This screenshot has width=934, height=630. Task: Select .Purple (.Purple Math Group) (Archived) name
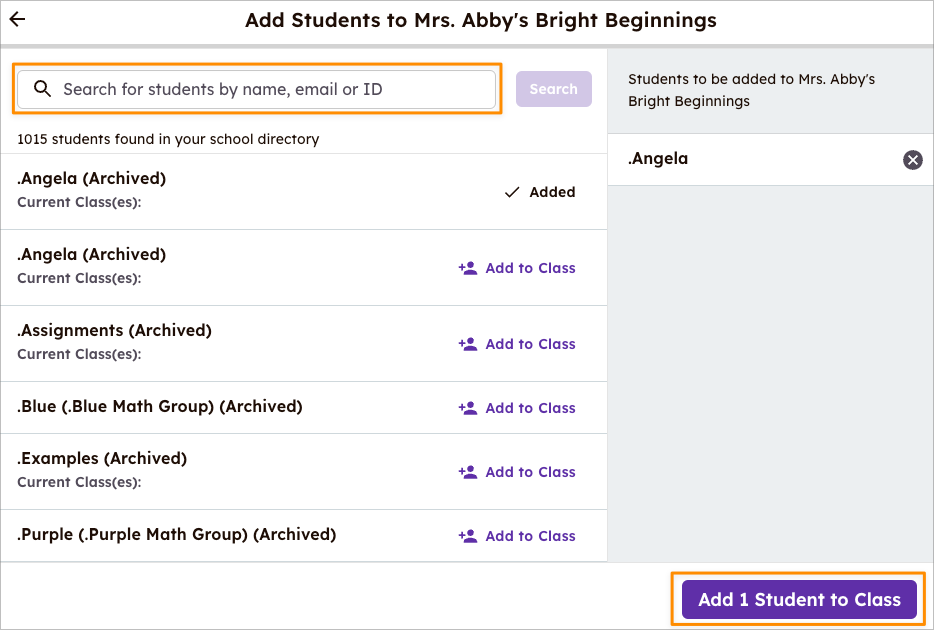(x=176, y=535)
